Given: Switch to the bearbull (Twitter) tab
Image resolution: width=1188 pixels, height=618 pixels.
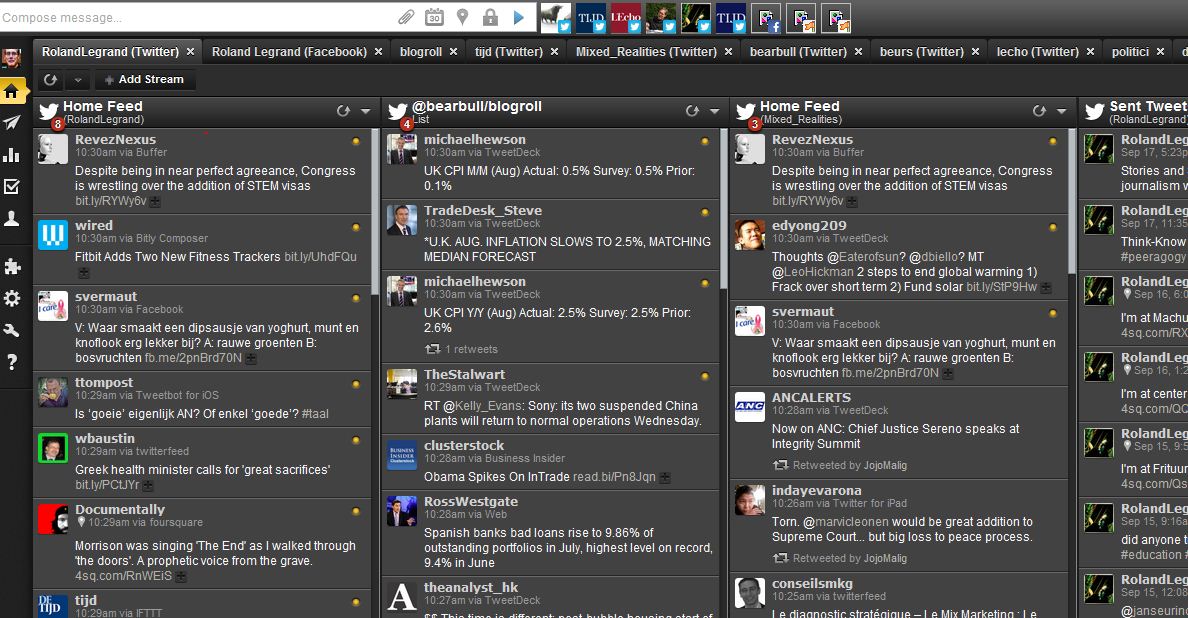Looking at the screenshot, I should (x=798, y=52).
